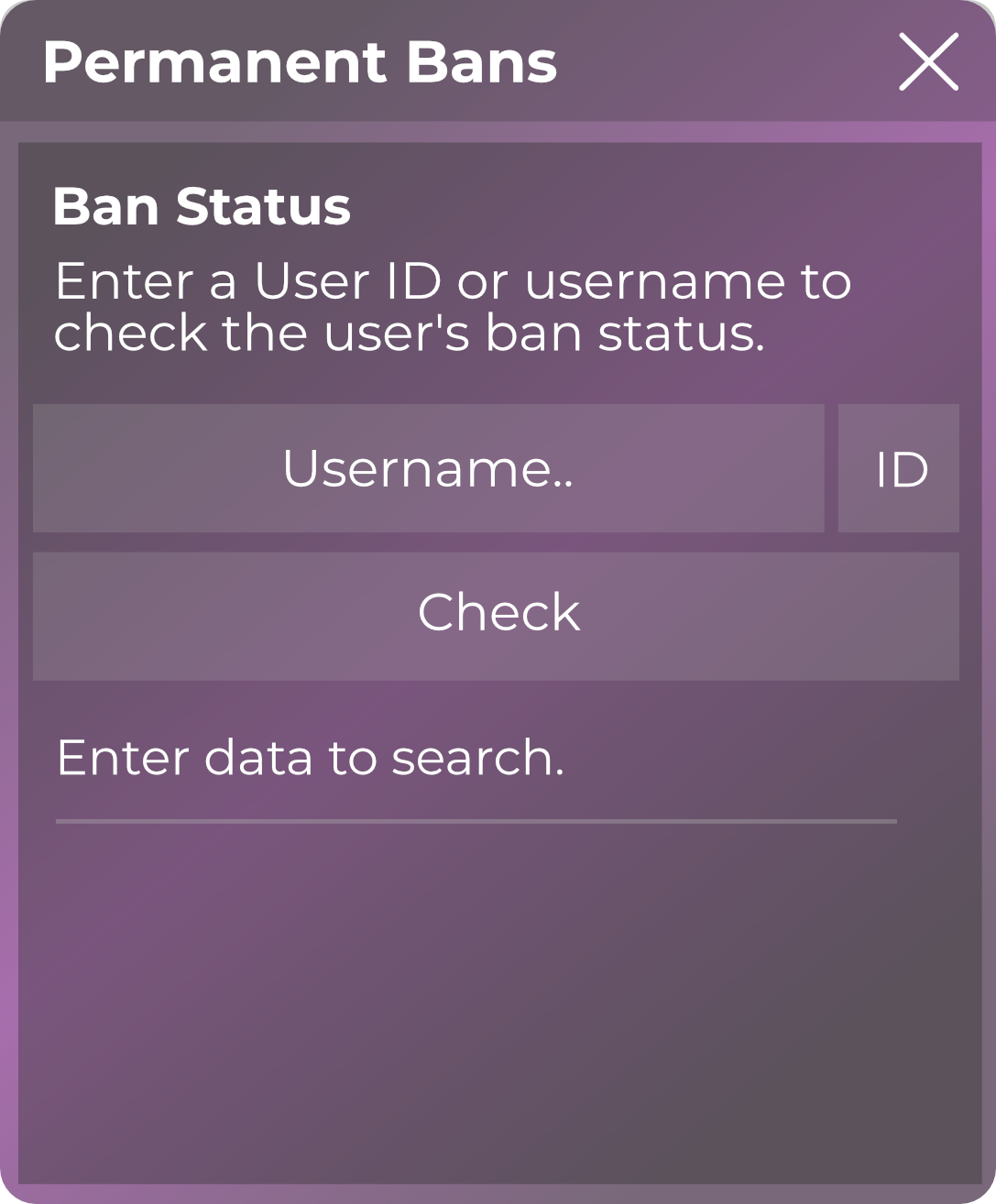Click the divider line under search results

pos(476,821)
